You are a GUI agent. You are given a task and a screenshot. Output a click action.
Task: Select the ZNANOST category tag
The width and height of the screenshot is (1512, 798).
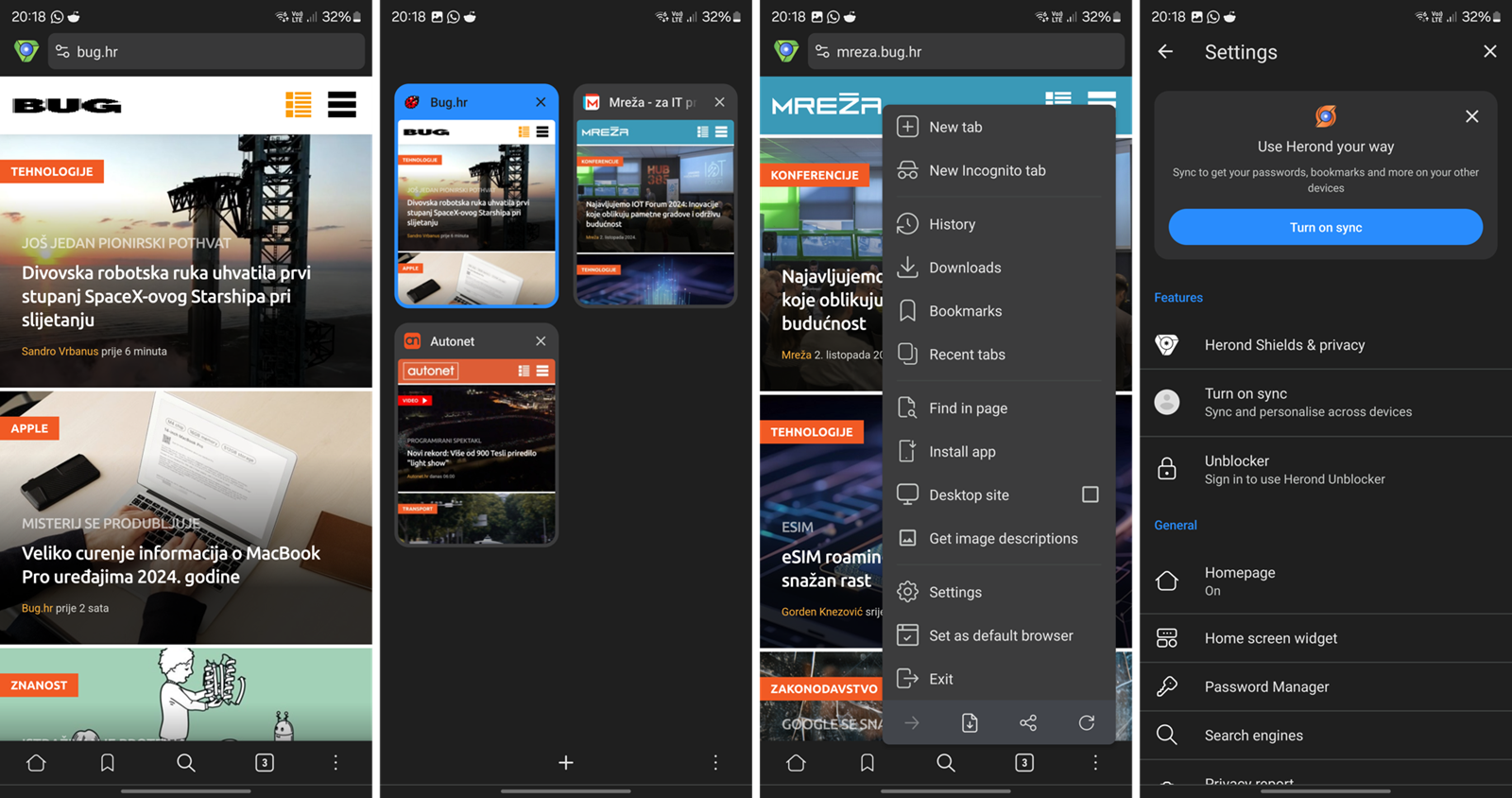coord(39,685)
